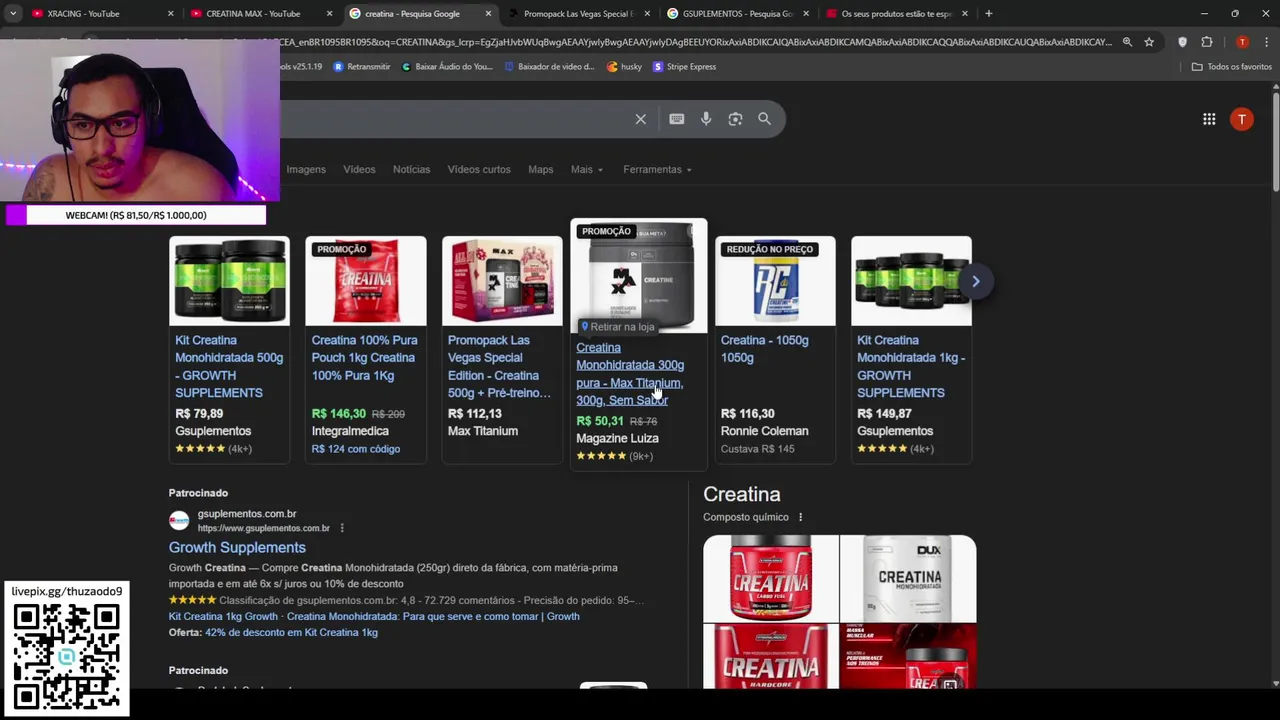Open the Retransmitir bookmark
Image resolution: width=1280 pixels, height=720 pixels.
[362, 66]
